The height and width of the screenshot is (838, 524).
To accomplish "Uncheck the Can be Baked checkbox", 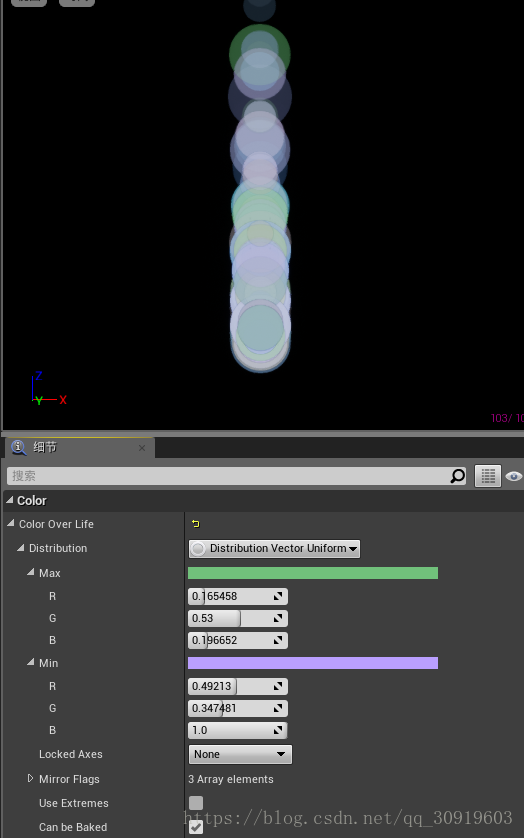I will pos(196,826).
